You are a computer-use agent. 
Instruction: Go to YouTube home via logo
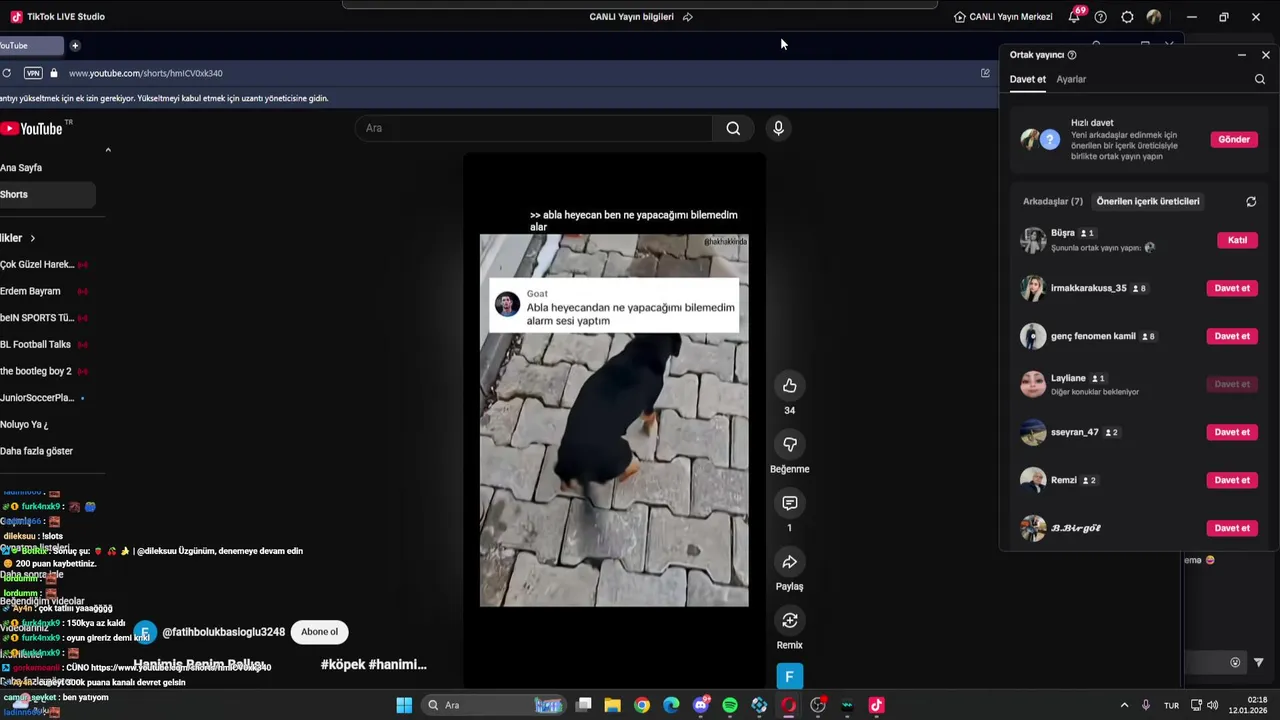click(33, 128)
